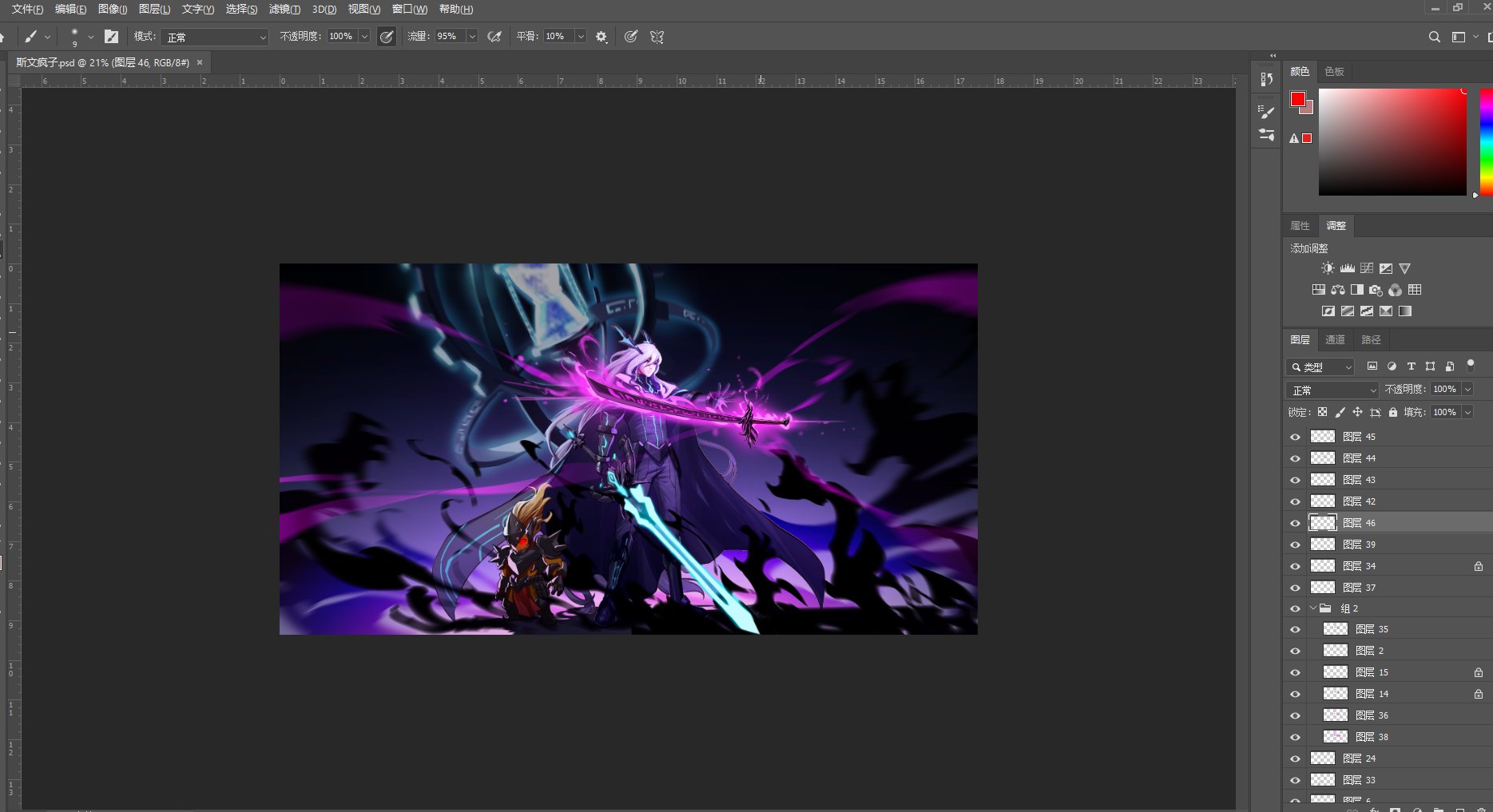Lock all with the padlock icon
1493x812 pixels.
click(1393, 413)
